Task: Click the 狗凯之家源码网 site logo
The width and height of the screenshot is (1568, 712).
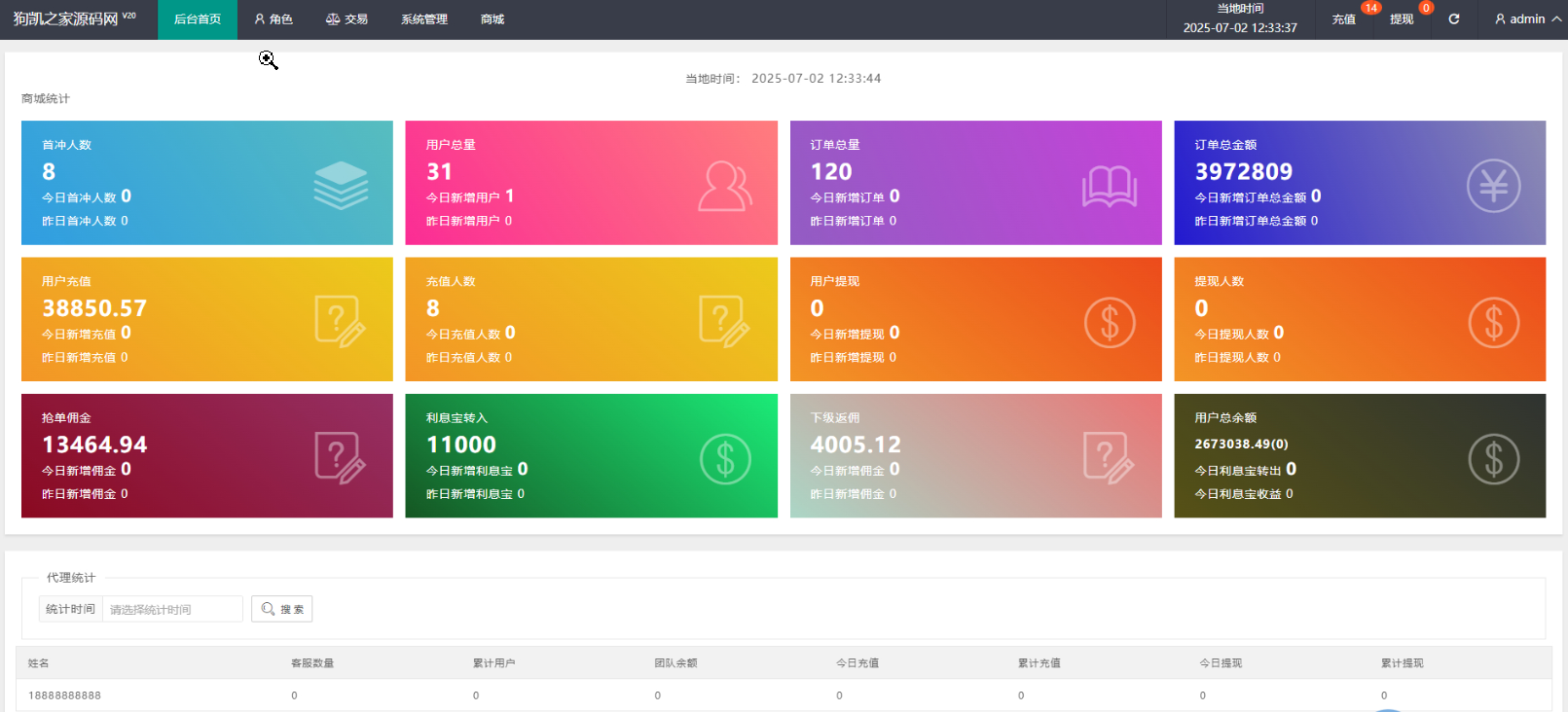Action: (74, 18)
